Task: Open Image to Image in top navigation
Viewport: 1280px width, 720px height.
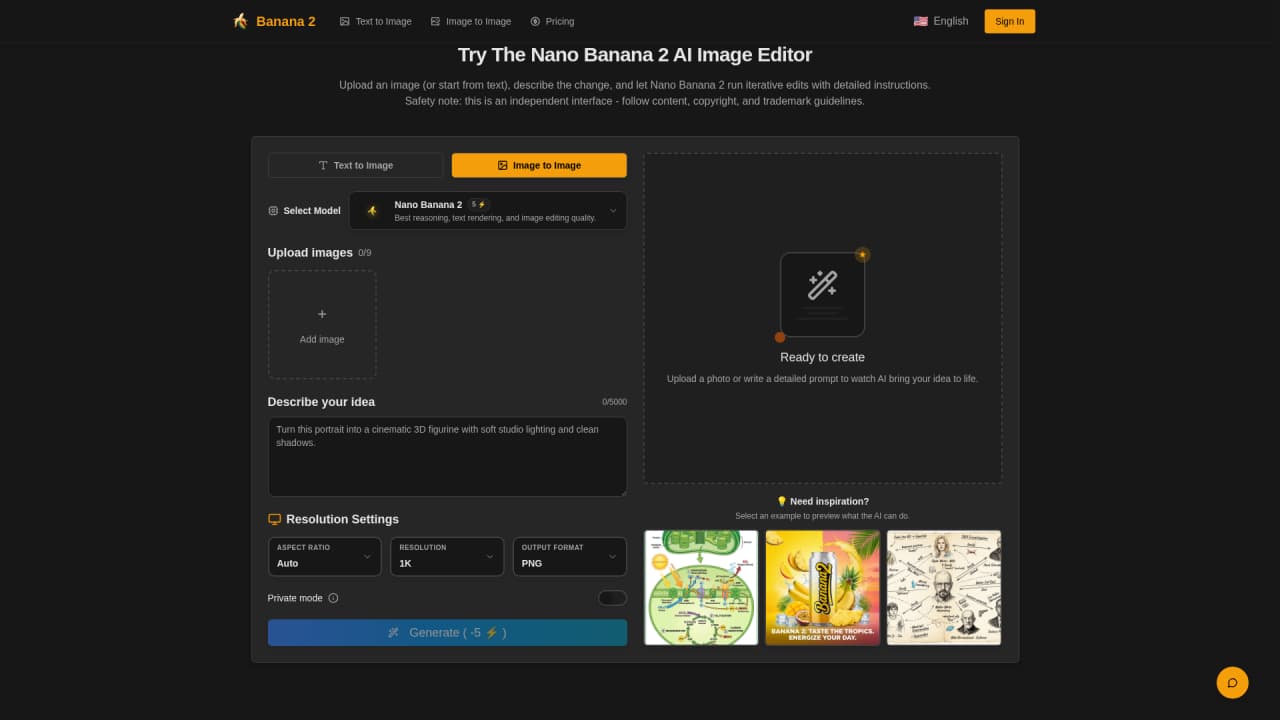Action: (x=470, y=21)
